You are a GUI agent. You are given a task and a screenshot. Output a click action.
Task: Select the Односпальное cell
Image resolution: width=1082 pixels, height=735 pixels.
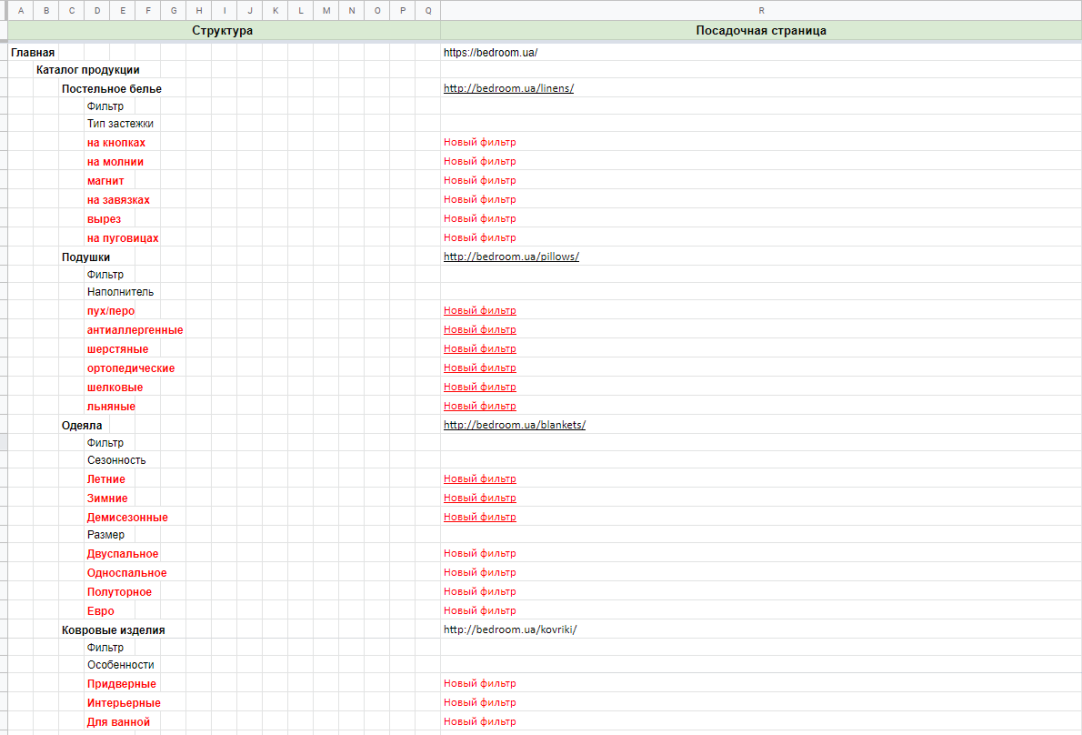click(127, 574)
